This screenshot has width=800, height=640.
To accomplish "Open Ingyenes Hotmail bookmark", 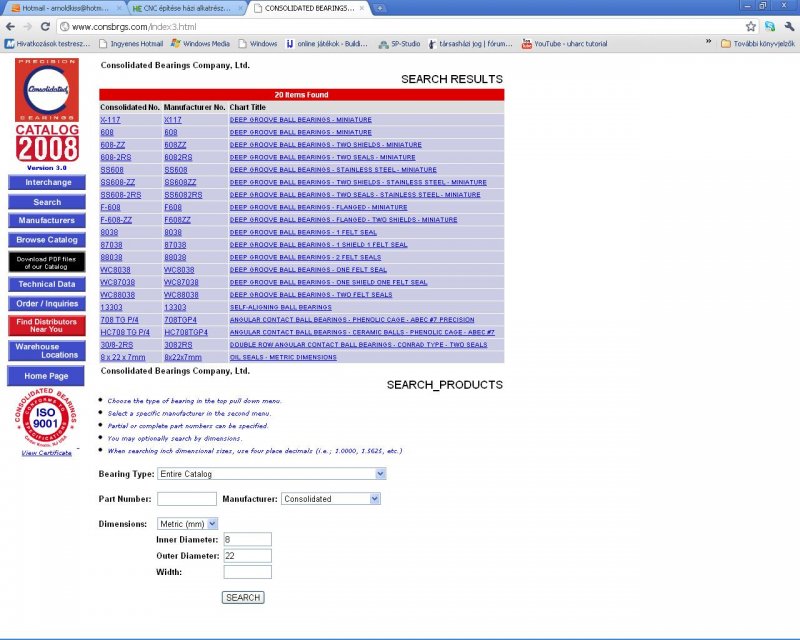I will tap(131, 44).
